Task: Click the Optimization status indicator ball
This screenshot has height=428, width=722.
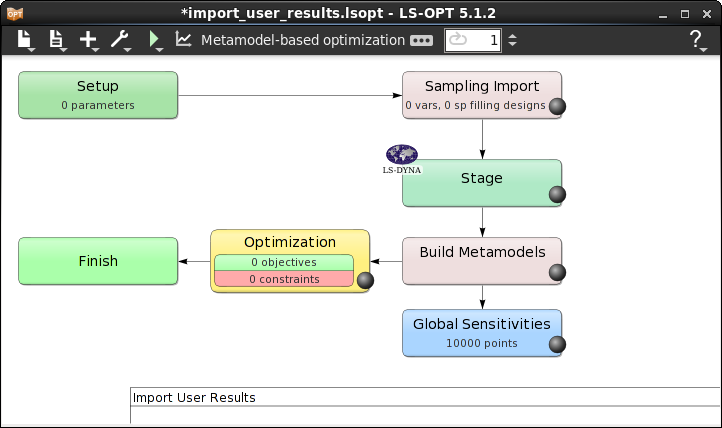Action: (366, 280)
